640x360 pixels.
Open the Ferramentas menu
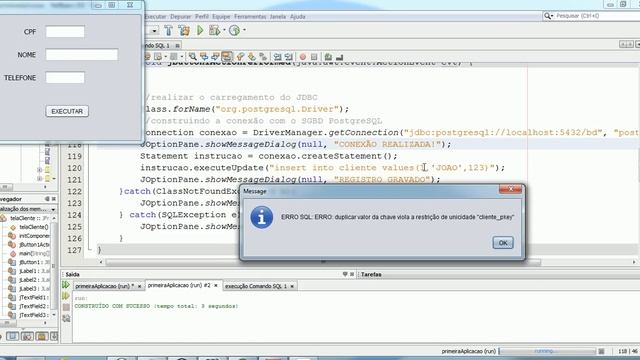pos(250,17)
